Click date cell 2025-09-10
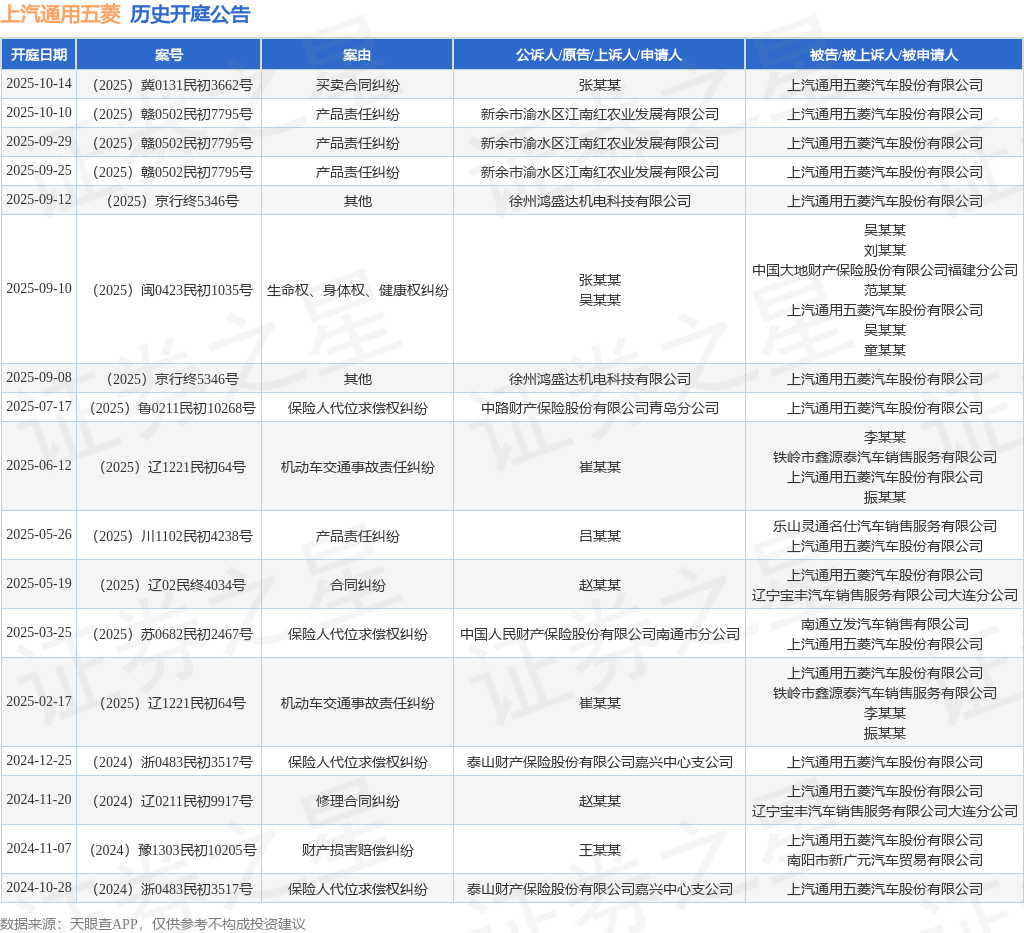The height and width of the screenshot is (933, 1024). (x=39, y=288)
